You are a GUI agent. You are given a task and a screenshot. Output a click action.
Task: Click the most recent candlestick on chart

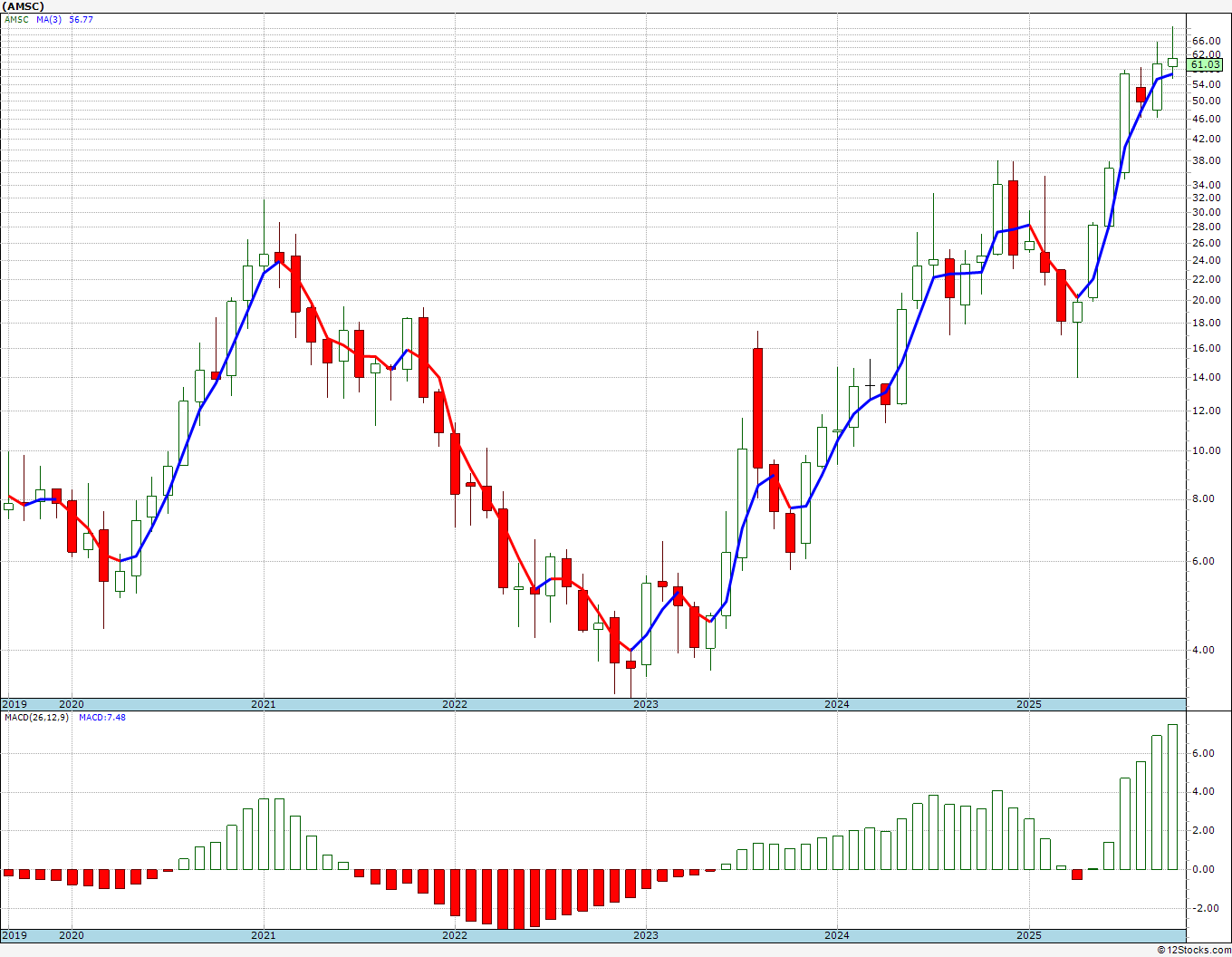point(1172,63)
